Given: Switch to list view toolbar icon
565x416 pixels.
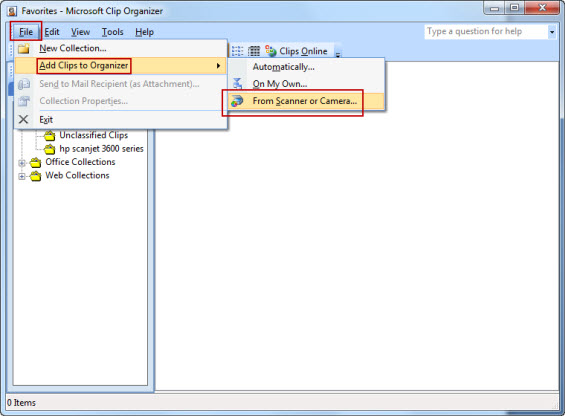Looking at the screenshot, I should (x=237, y=51).
